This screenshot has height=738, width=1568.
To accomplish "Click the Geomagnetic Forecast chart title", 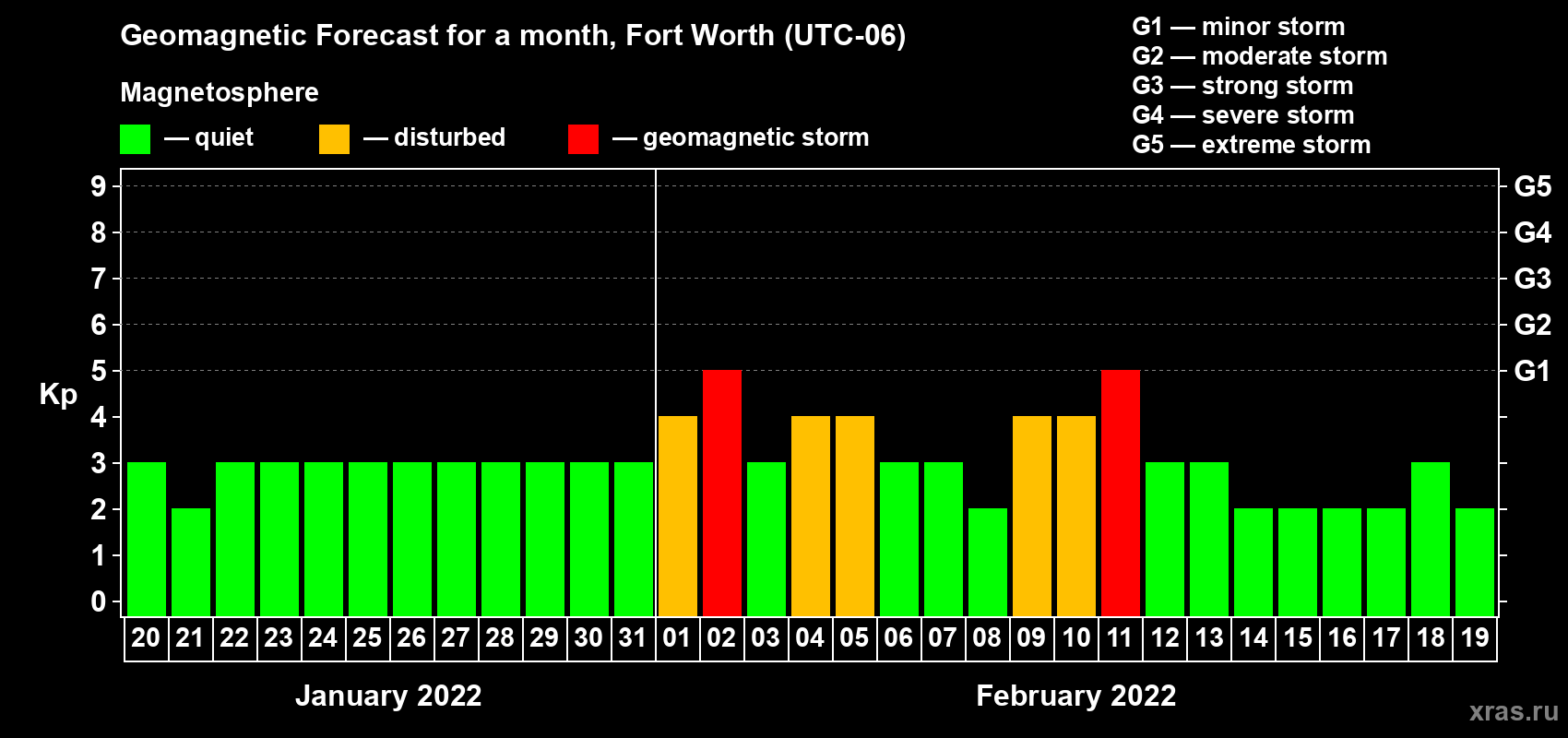I will pyautogui.click(x=513, y=36).
